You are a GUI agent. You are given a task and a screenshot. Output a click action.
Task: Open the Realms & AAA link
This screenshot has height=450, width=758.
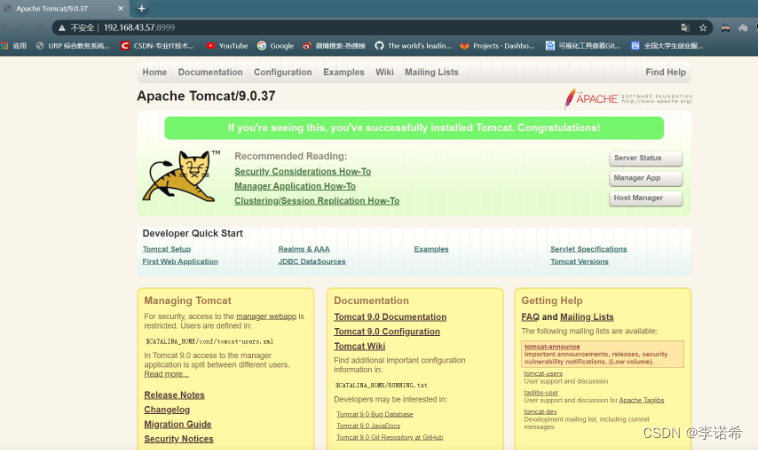(x=304, y=249)
